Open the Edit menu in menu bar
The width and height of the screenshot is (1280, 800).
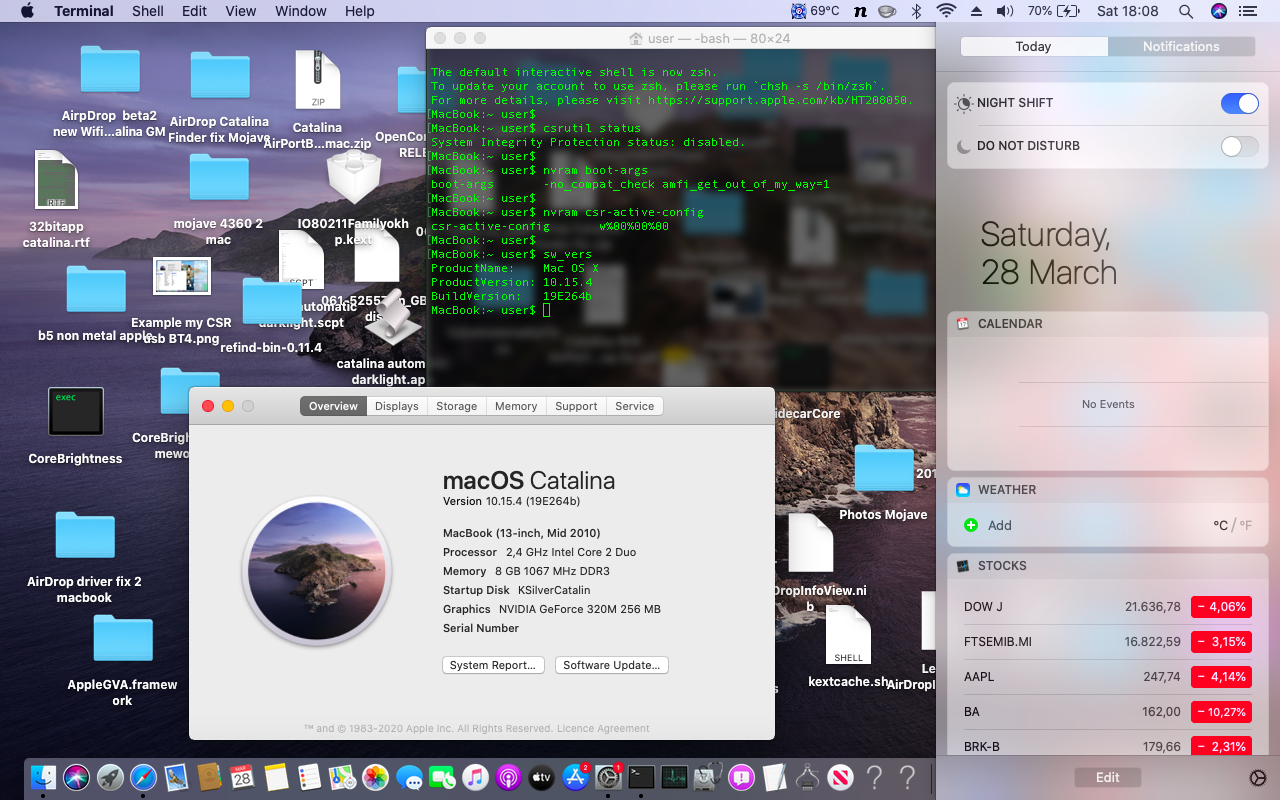pos(194,11)
